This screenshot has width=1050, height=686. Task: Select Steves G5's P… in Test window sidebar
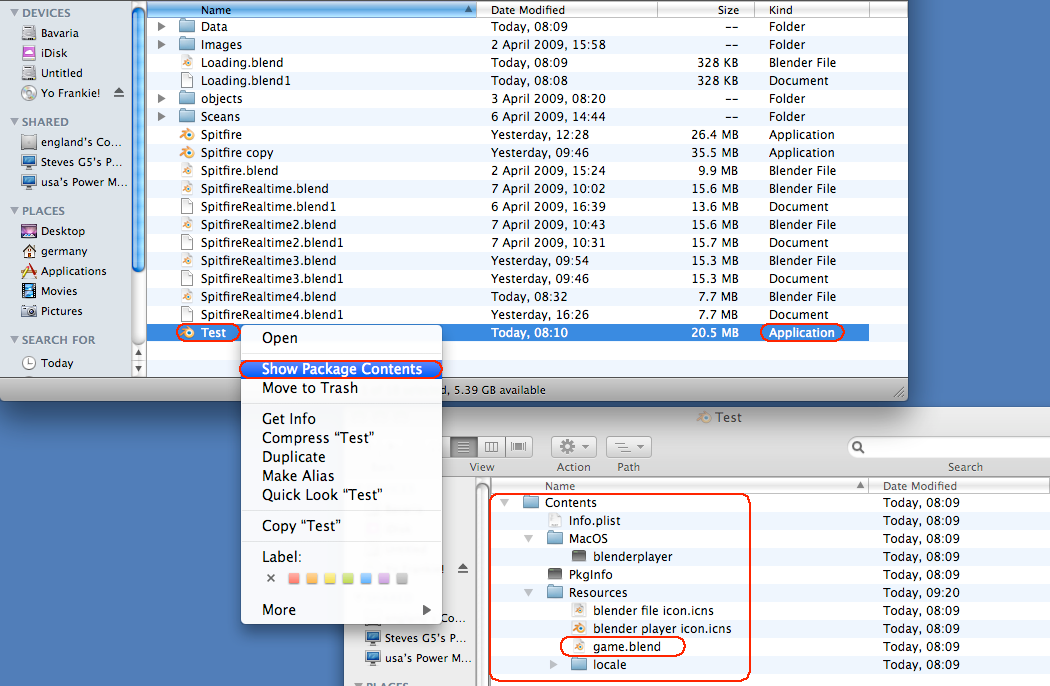pyautogui.click(x=418, y=638)
